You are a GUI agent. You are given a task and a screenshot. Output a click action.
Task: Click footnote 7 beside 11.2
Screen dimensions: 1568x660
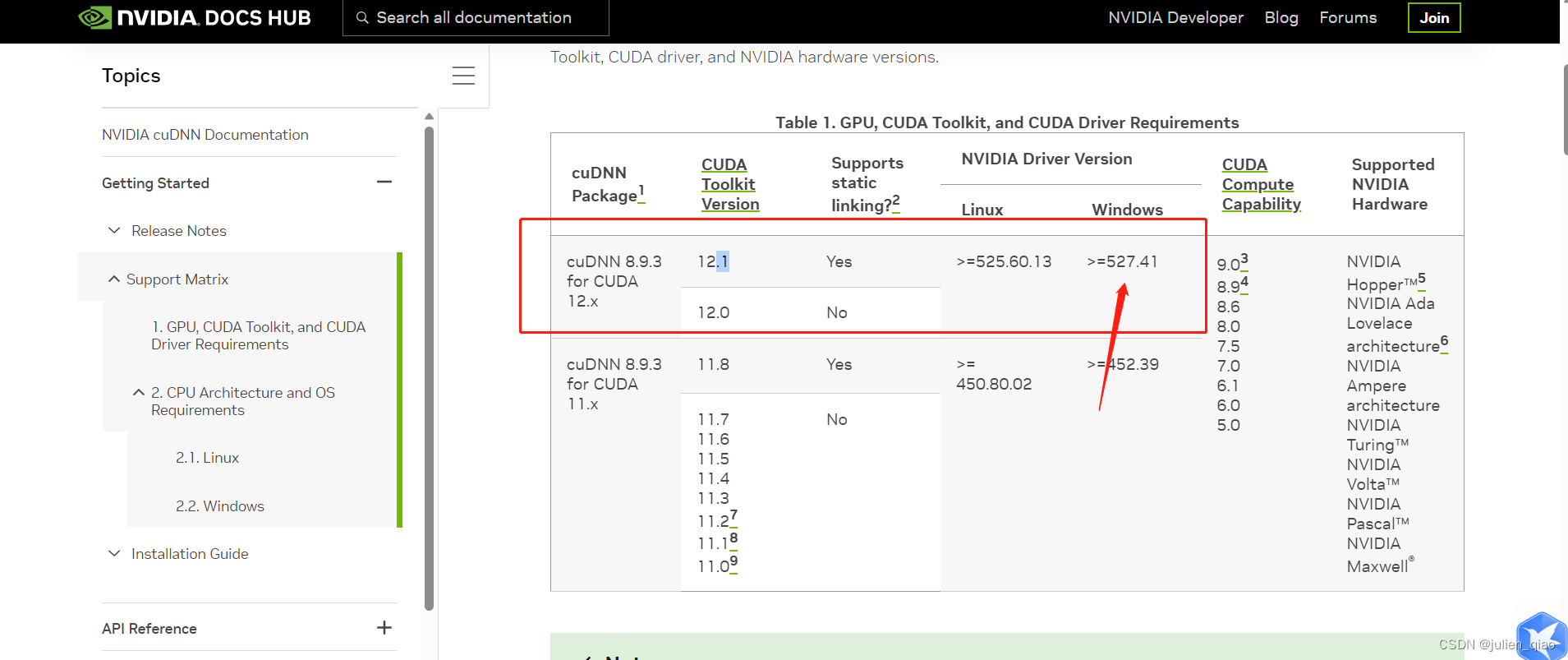(733, 517)
